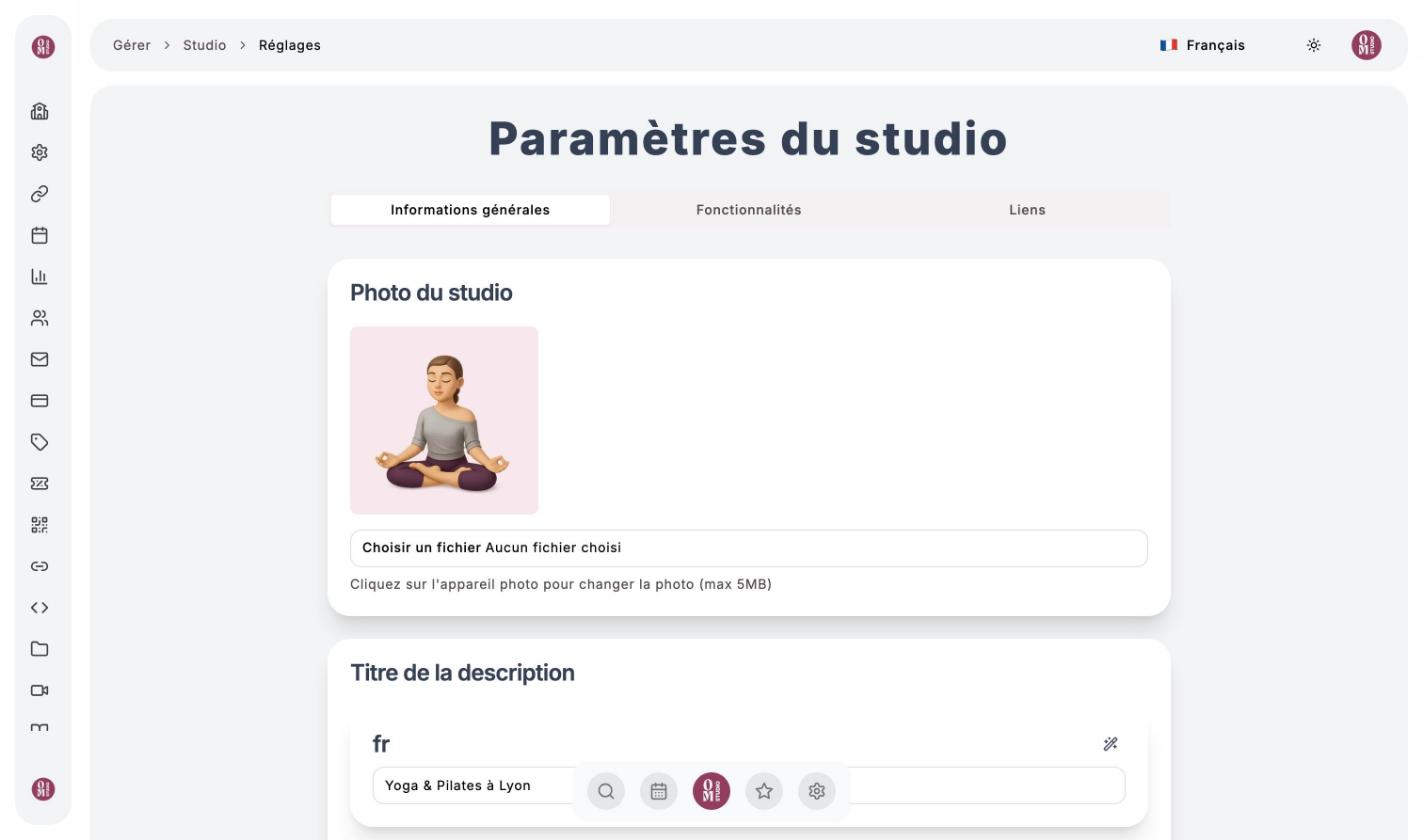This screenshot has width=1423, height=840.
Task: Open the gear settings icon in the sidebar
Action: pyautogui.click(x=40, y=152)
